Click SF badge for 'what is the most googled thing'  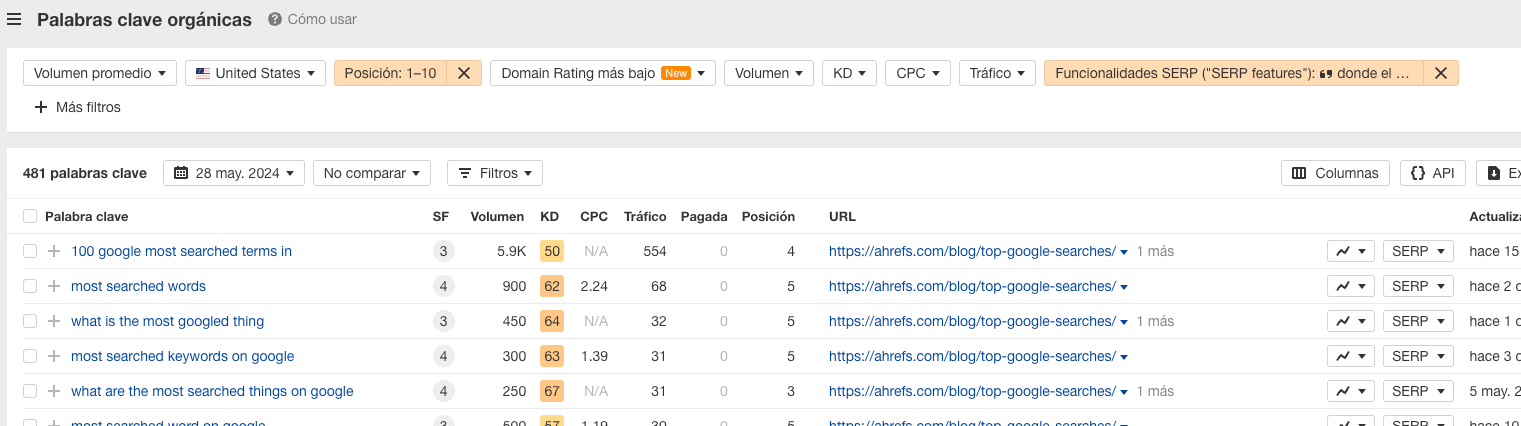[443, 321]
